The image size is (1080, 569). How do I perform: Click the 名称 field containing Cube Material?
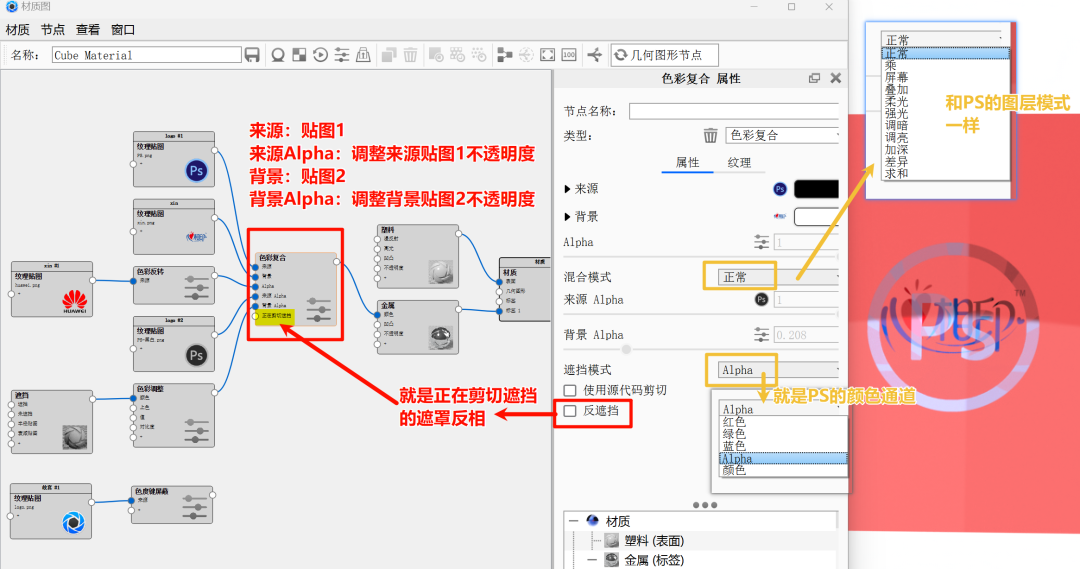(147, 55)
